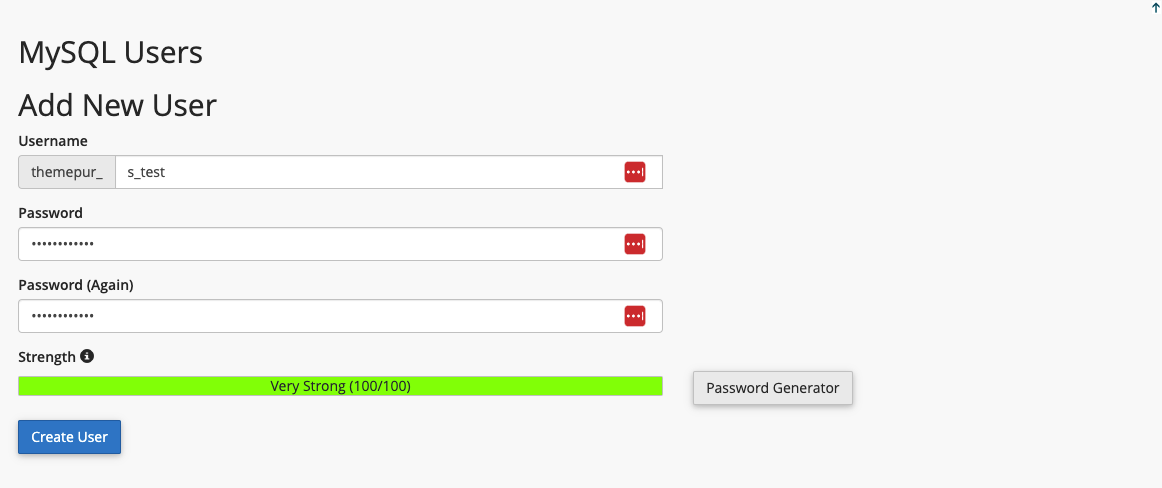1162x488 pixels.
Task: Click the Strength label text
Action: (x=47, y=357)
